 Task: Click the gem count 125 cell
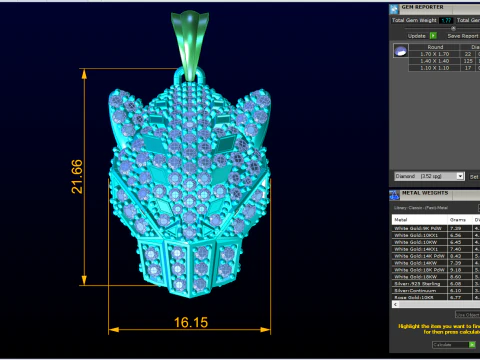click(x=468, y=61)
